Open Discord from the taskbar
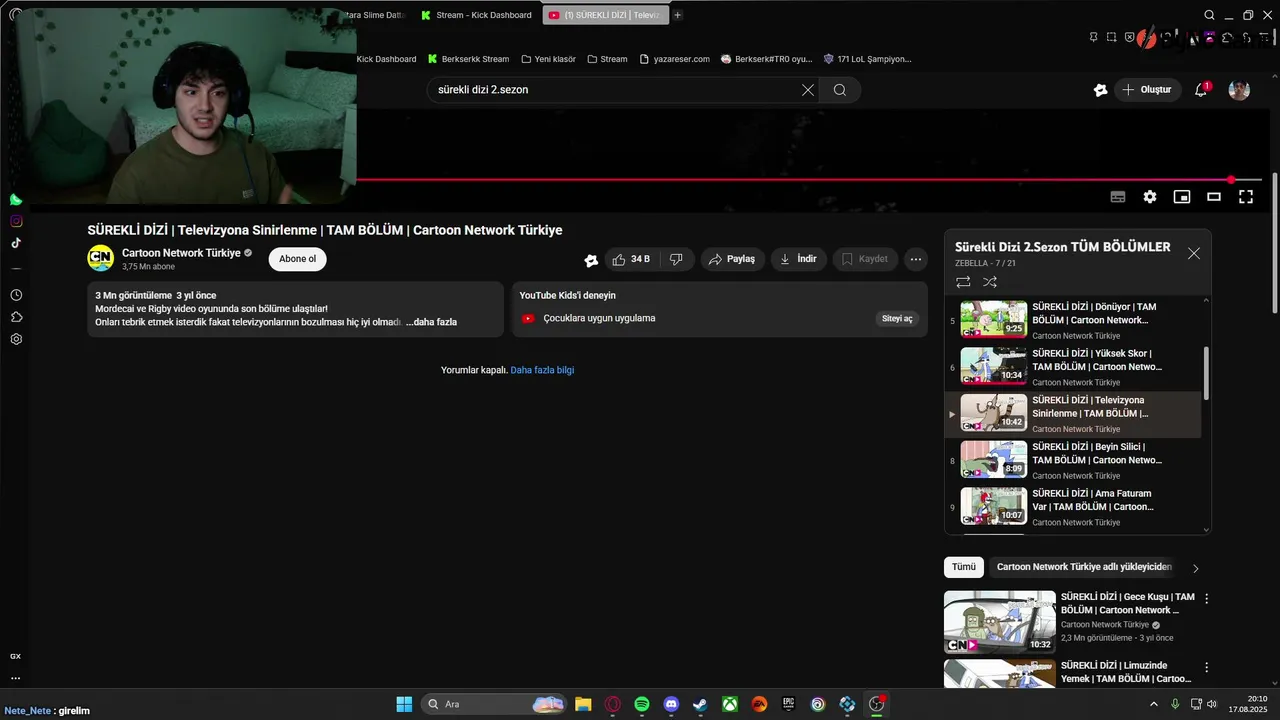Screen dimensions: 1280x720 click(671, 704)
